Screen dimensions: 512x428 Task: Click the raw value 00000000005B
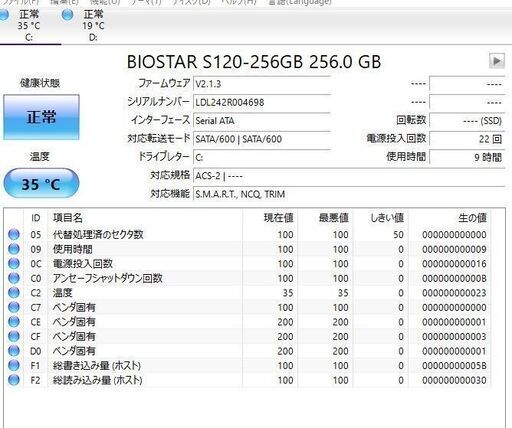[454, 366]
